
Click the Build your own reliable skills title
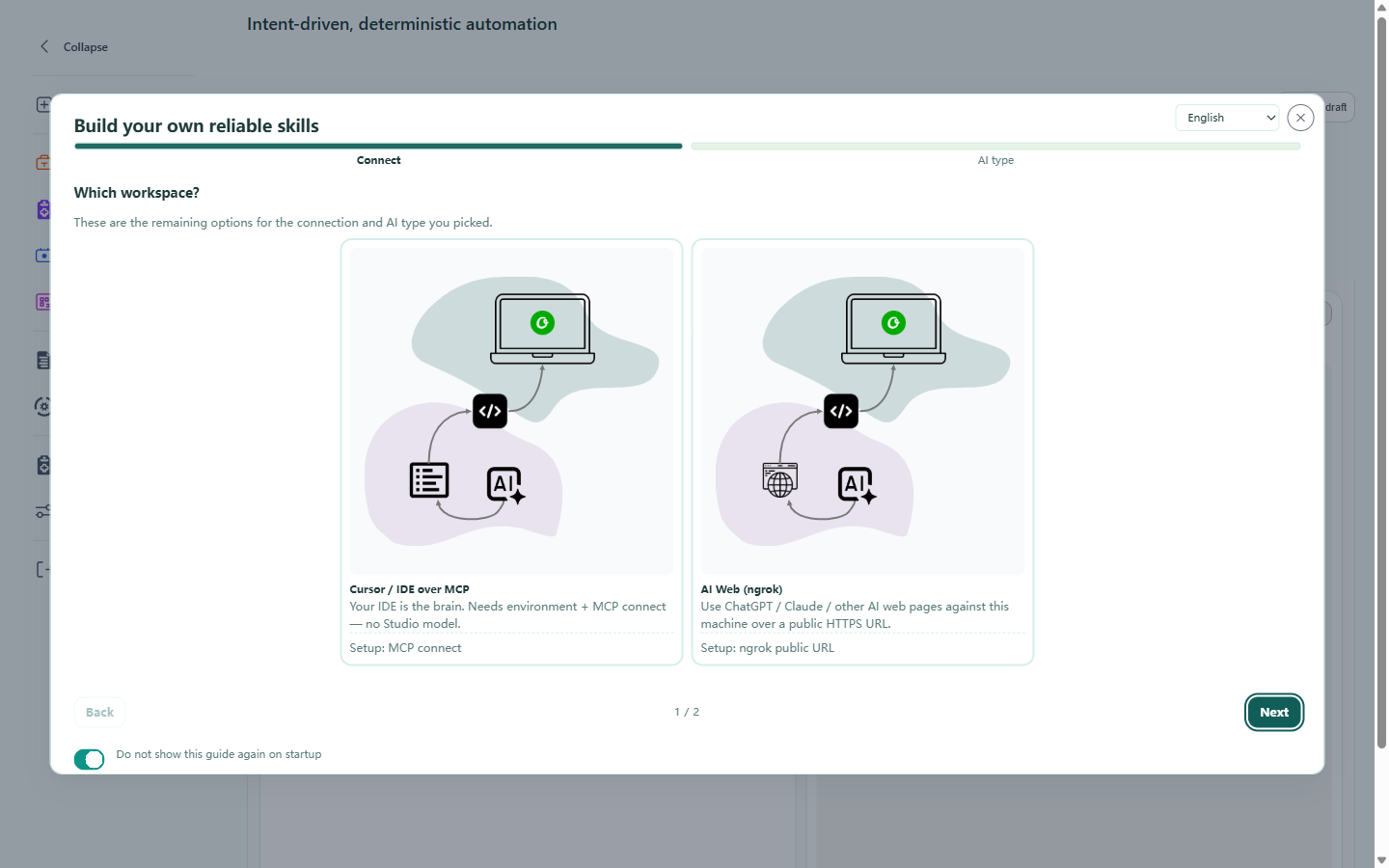pyautogui.click(x=197, y=126)
